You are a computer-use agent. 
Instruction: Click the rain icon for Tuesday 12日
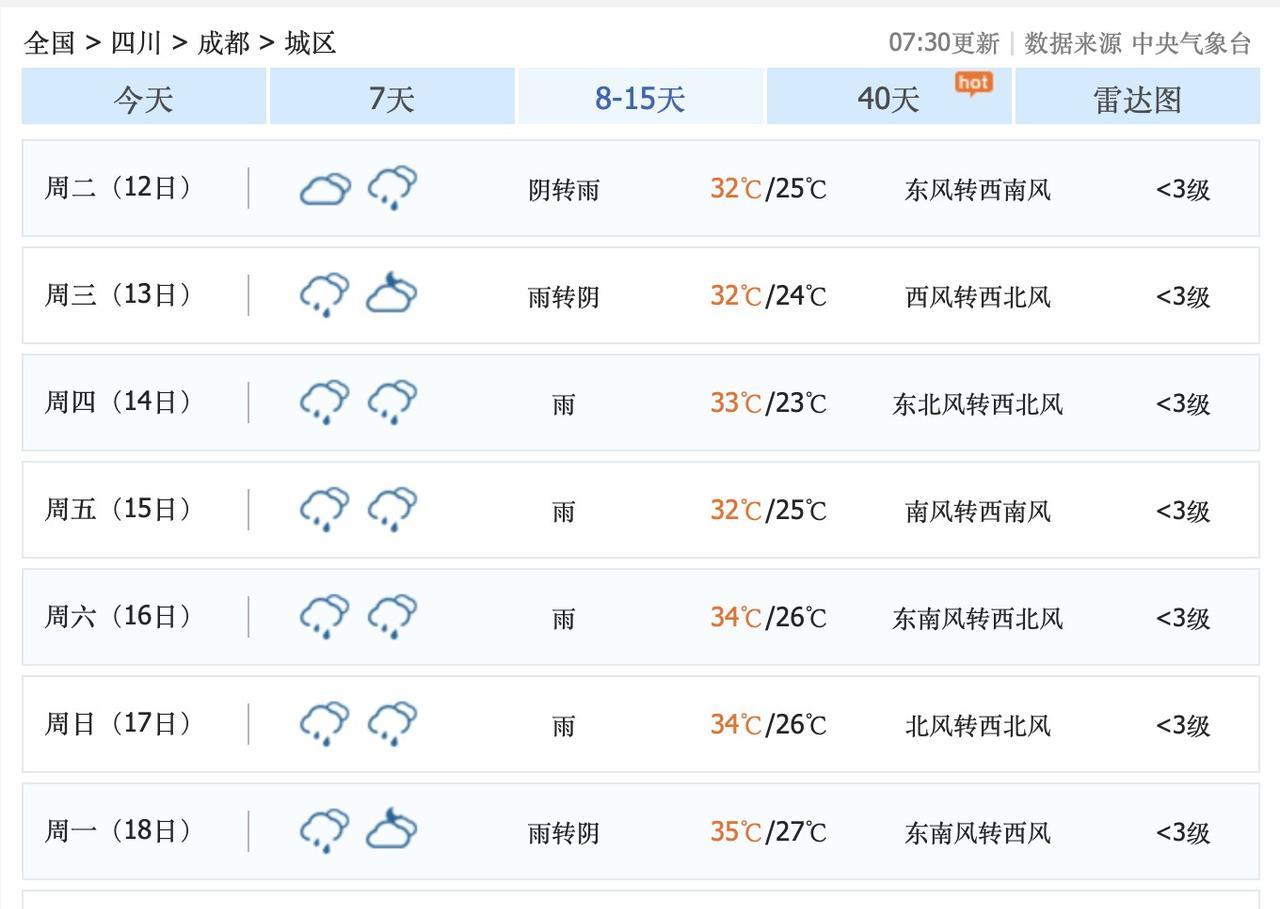[392, 189]
